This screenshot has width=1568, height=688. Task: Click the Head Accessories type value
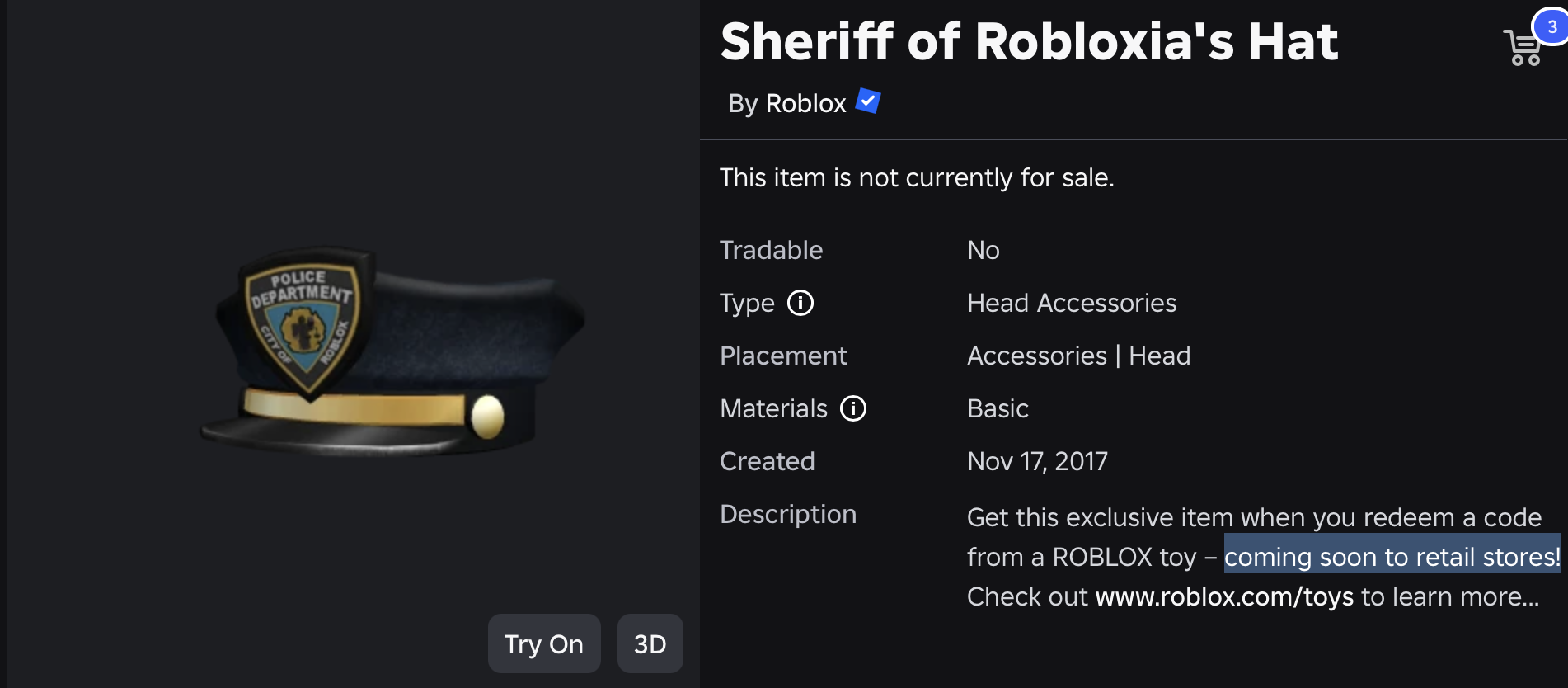[1071, 304]
